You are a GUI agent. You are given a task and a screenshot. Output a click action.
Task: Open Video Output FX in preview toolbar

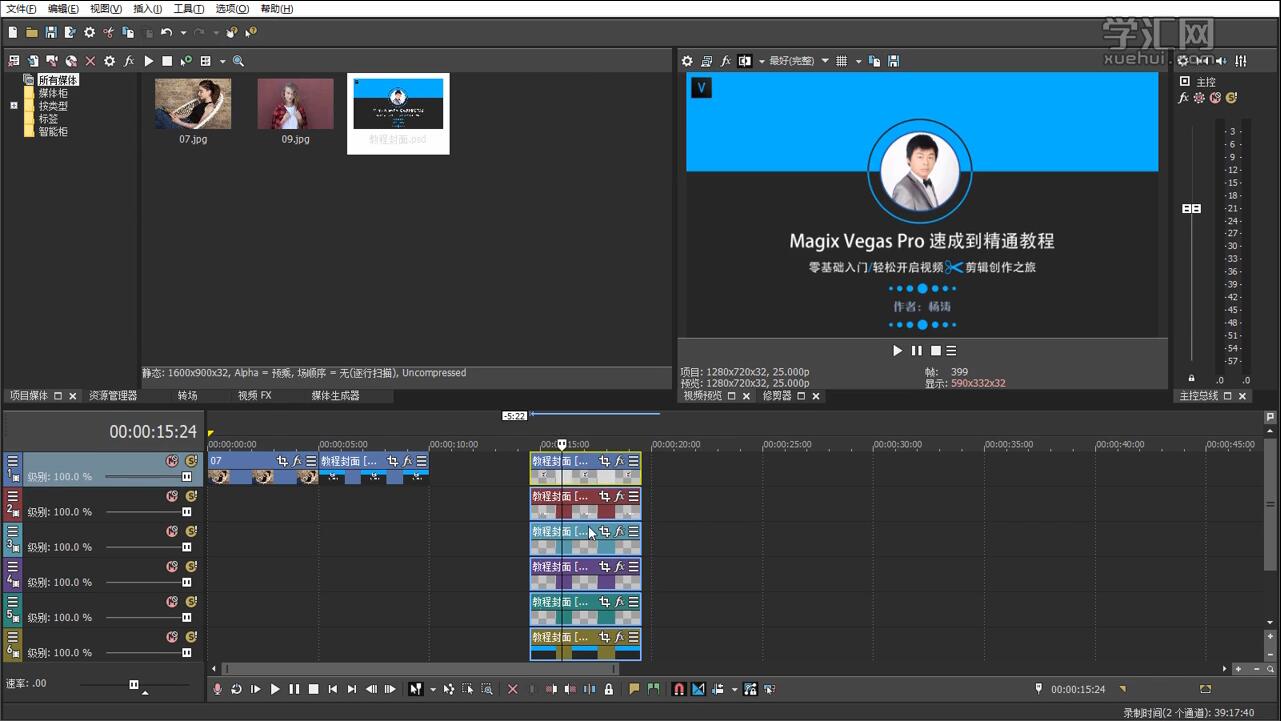(726, 61)
